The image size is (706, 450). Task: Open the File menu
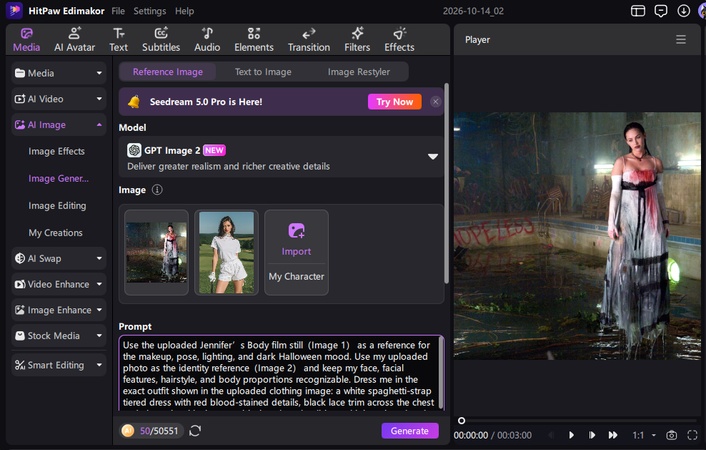click(x=118, y=11)
